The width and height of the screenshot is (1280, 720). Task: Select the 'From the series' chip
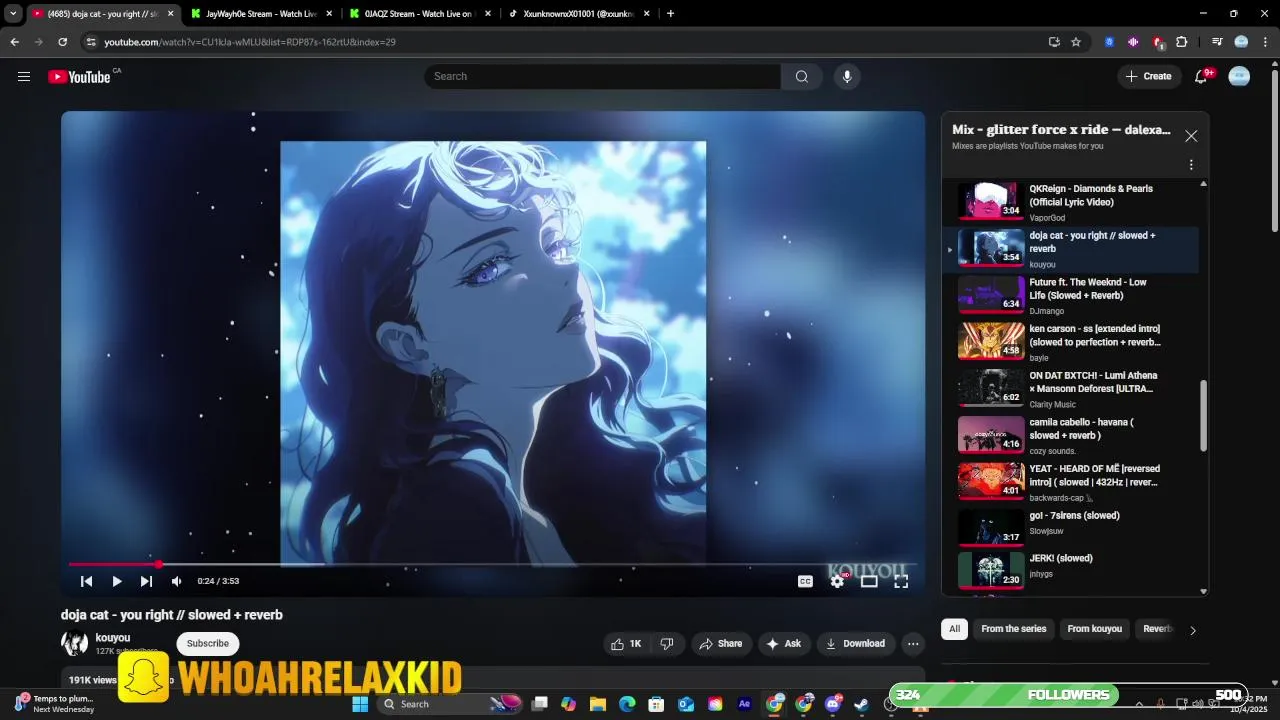(1013, 629)
